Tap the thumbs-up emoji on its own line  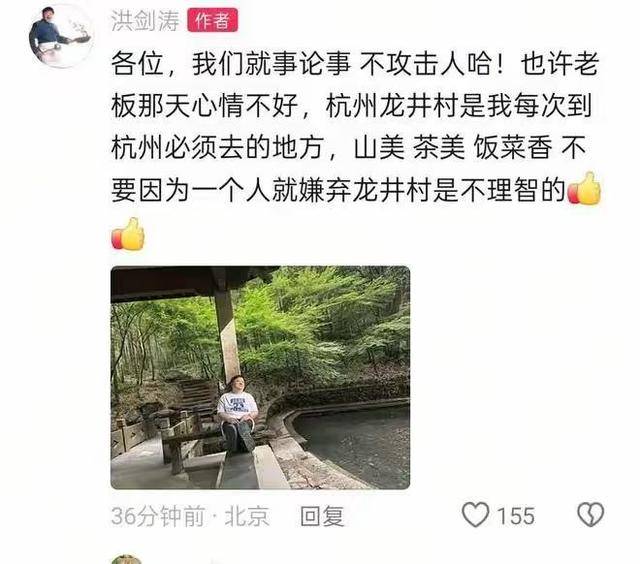coord(128,234)
